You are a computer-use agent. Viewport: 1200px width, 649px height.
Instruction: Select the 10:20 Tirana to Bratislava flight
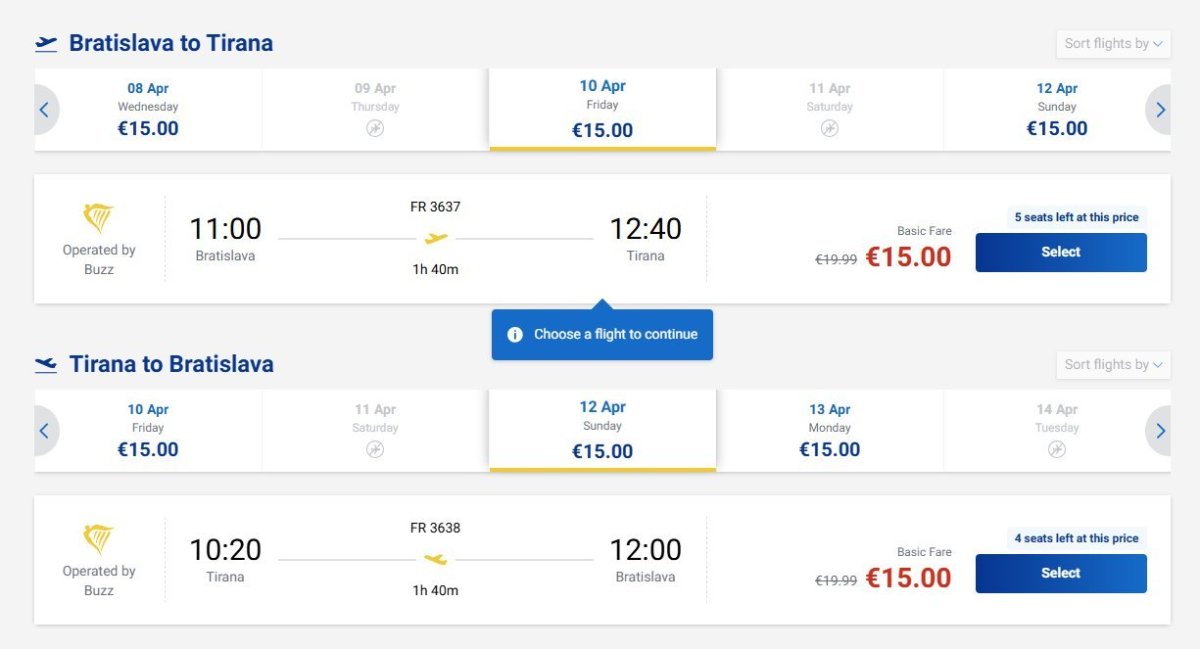tap(1060, 573)
